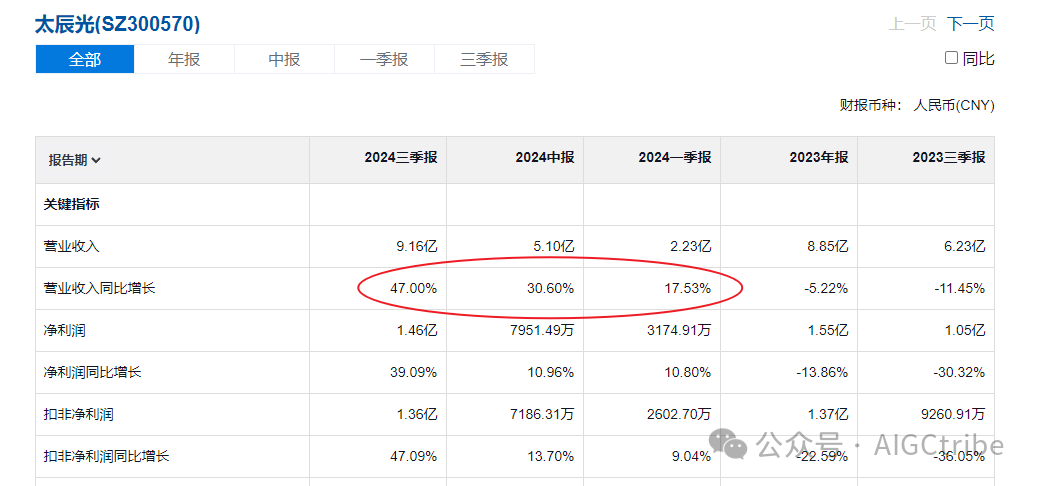This screenshot has height=486, width=1037.
Task: Click the 39.09% profit growth value
Action: [414, 372]
